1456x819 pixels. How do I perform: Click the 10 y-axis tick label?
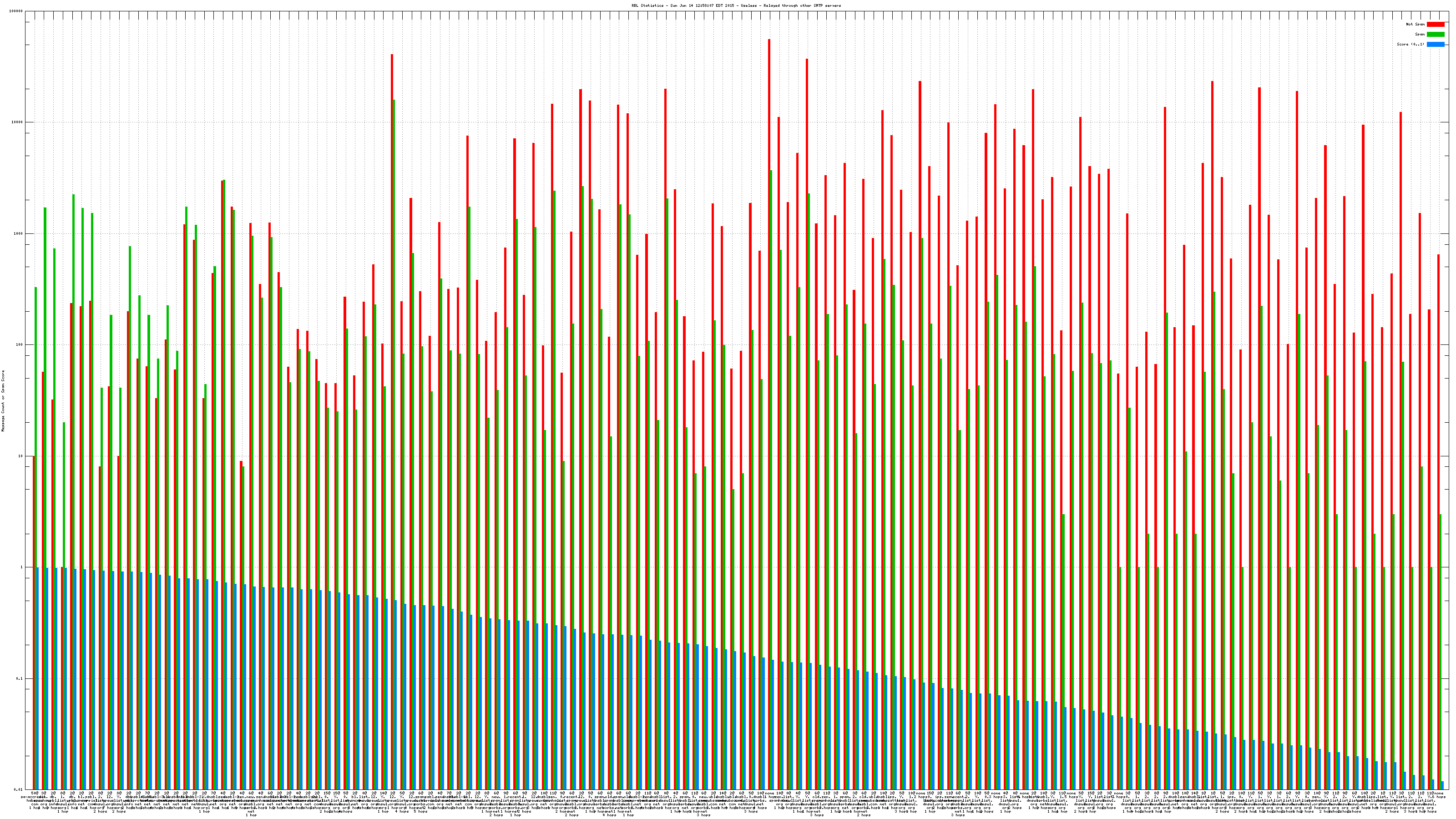pyautogui.click(x=21, y=456)
